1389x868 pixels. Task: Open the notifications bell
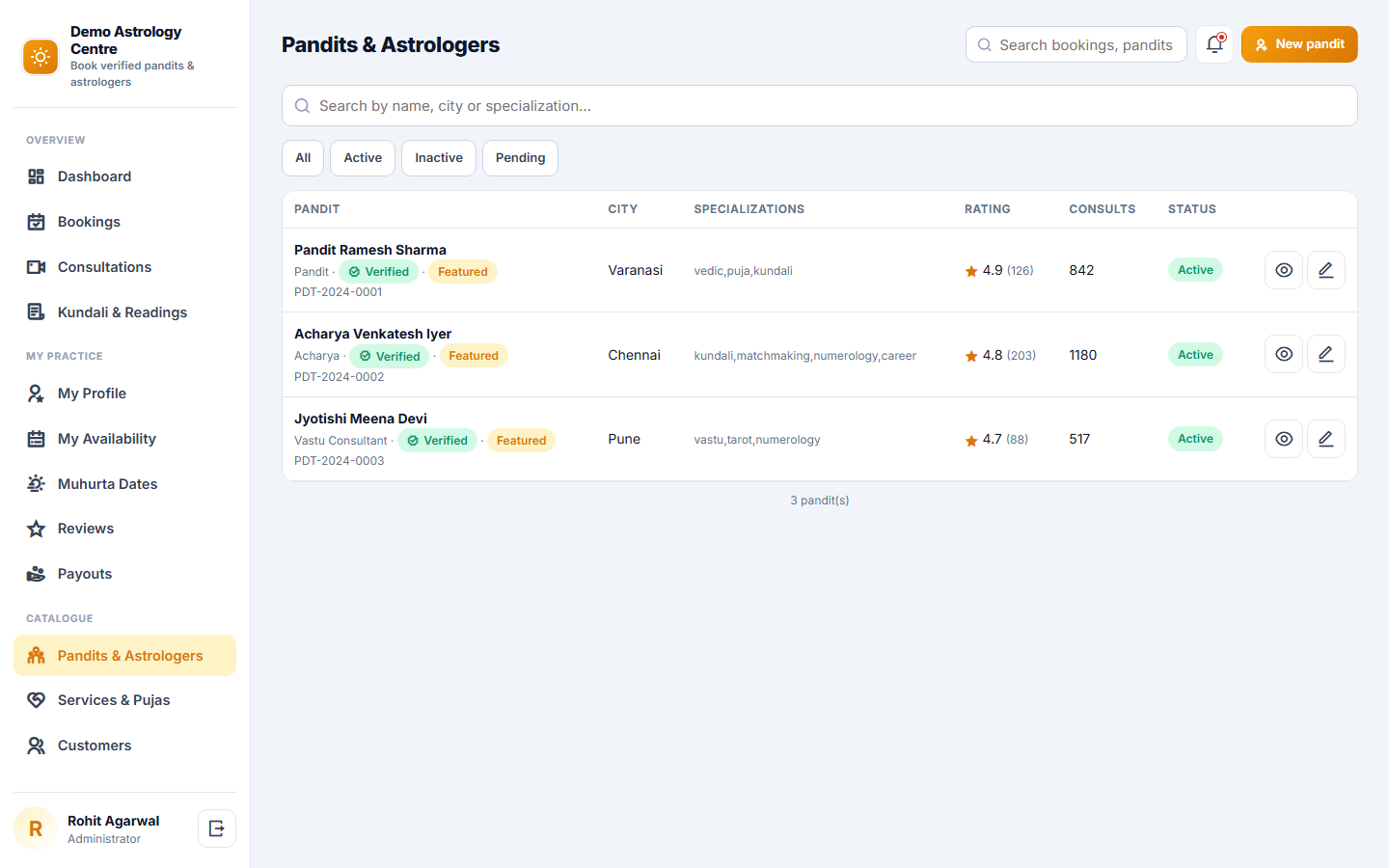coord(1214,44)
